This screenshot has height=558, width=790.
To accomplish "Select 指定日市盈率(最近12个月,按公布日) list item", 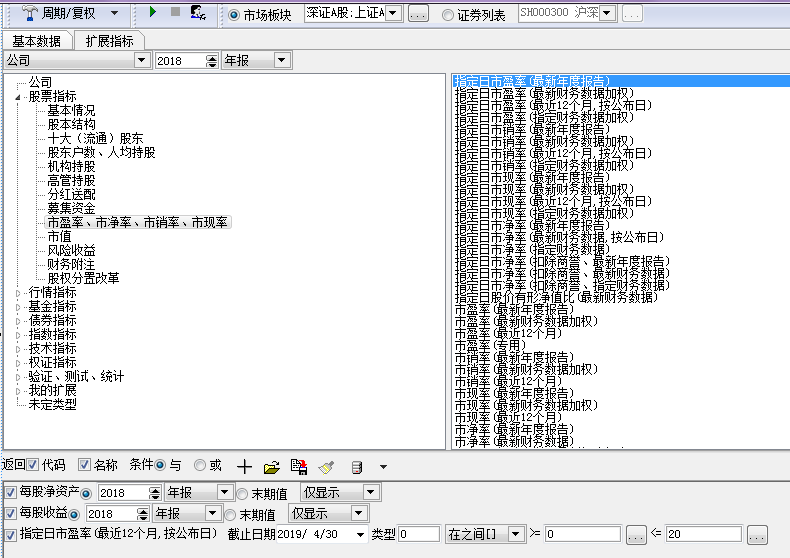I will [553, 105].
